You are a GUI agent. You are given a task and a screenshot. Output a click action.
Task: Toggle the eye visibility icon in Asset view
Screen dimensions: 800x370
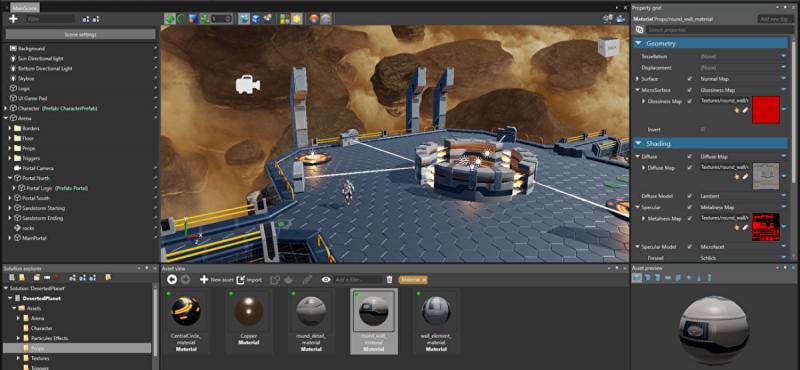326,279
